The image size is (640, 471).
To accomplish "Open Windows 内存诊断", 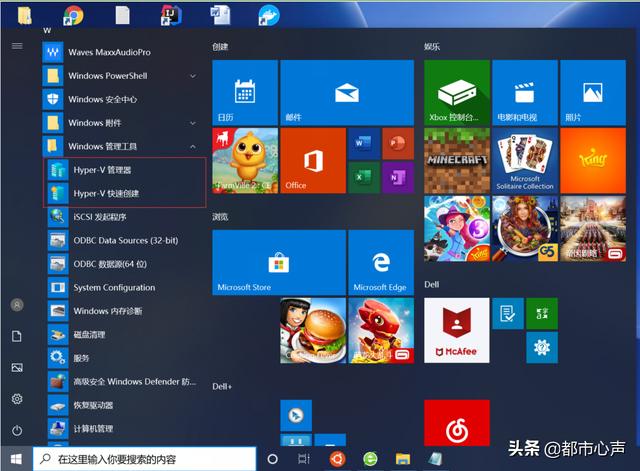I will [x=124, y=311].
